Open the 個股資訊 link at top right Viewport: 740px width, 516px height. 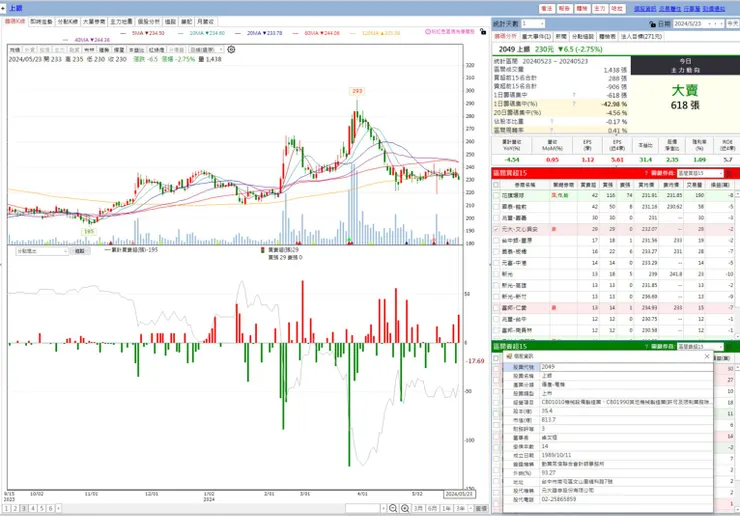pos(645,8)
